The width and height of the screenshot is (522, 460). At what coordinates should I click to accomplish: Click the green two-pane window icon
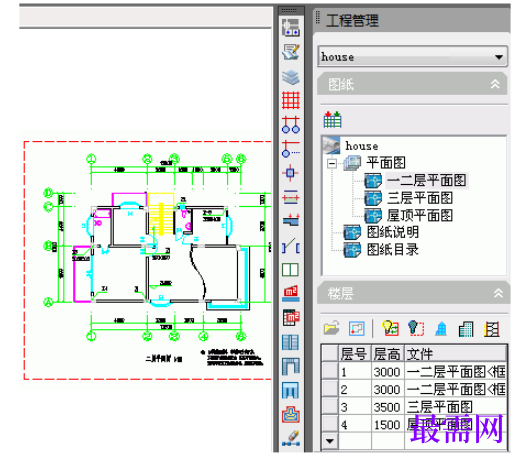pyautogui.click(x=290, y=270)
